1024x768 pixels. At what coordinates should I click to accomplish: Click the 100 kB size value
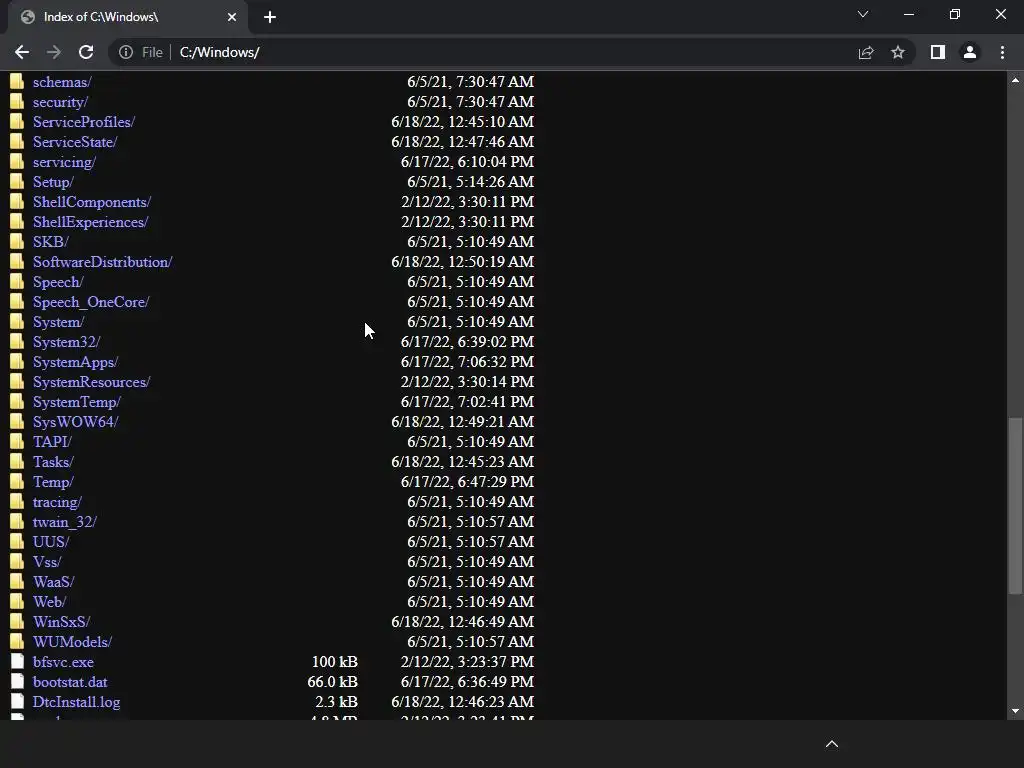[x=334, y=662]
